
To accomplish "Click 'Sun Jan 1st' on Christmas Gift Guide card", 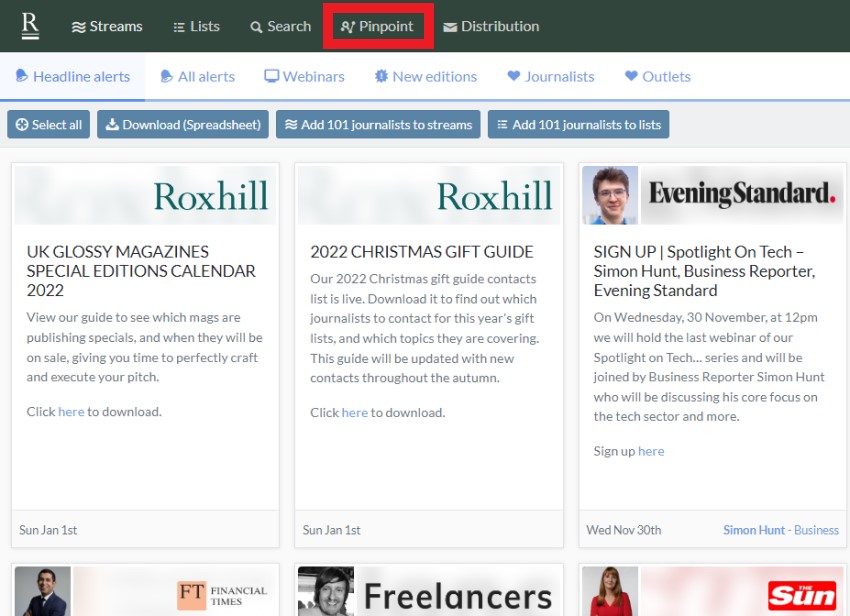I will [x=331, y=530].
